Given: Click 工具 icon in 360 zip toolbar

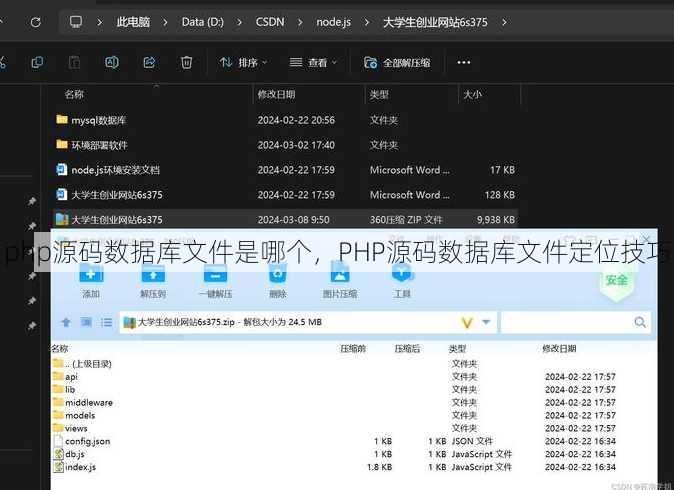Looking at the screenshot, I should 402,272.
